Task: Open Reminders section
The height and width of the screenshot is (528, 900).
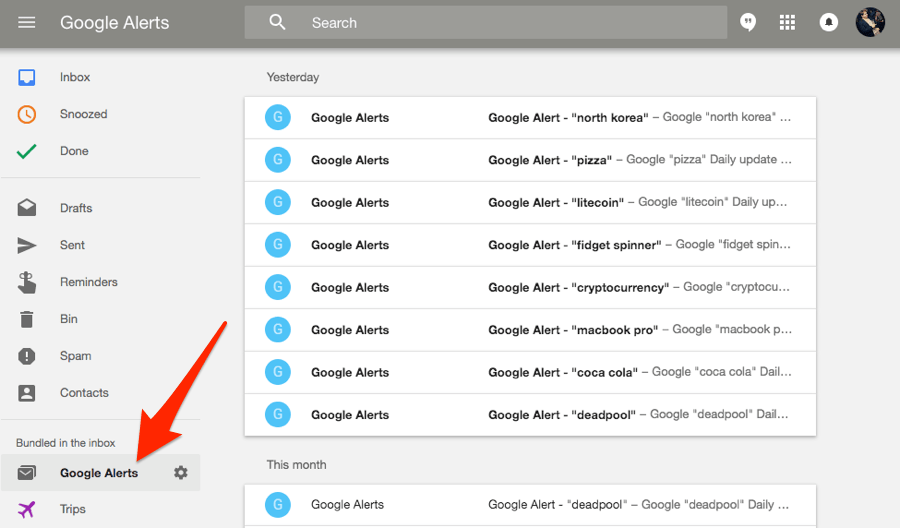Action: tap(89, 282)
